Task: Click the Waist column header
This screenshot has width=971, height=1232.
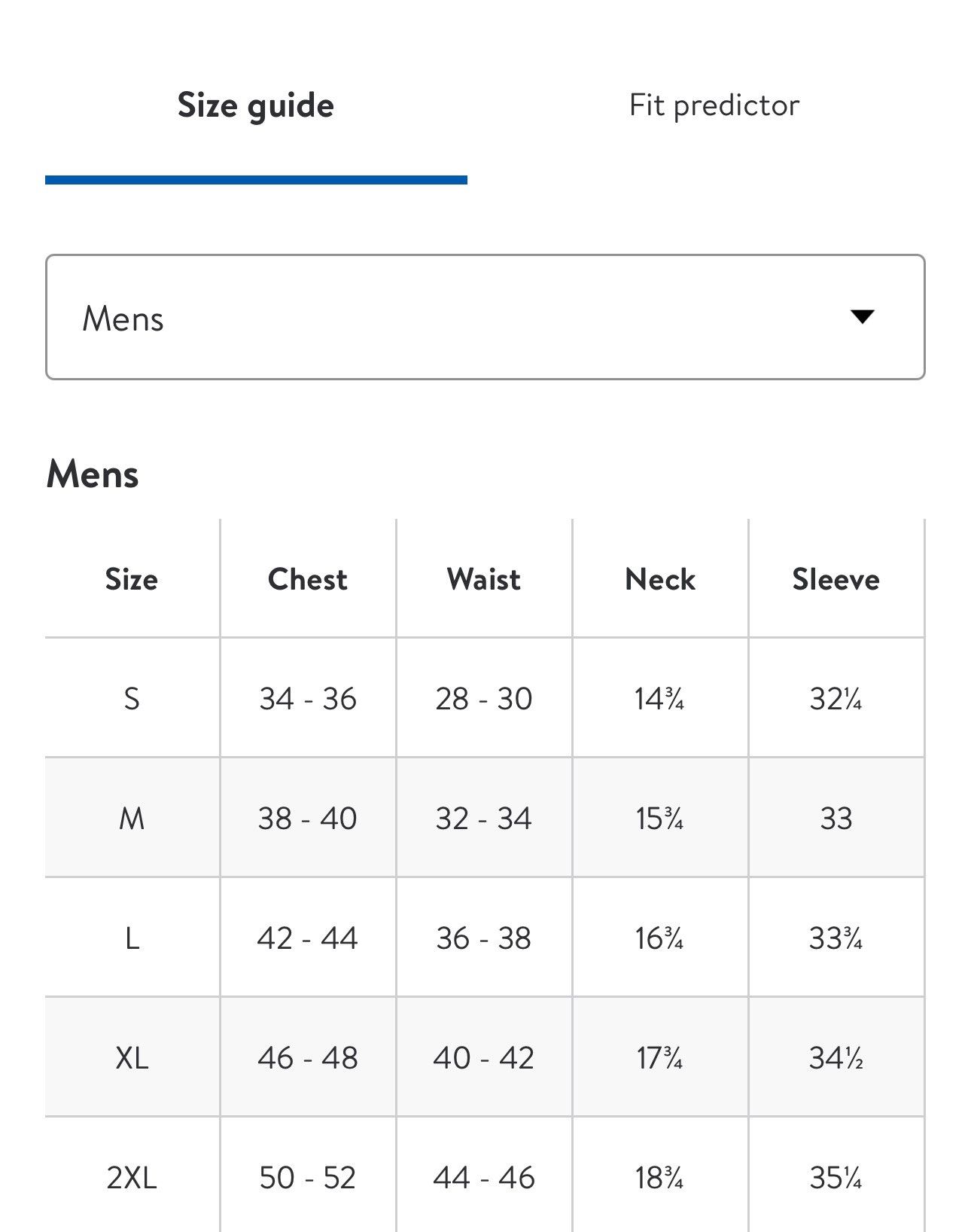Action: point(483,579)
